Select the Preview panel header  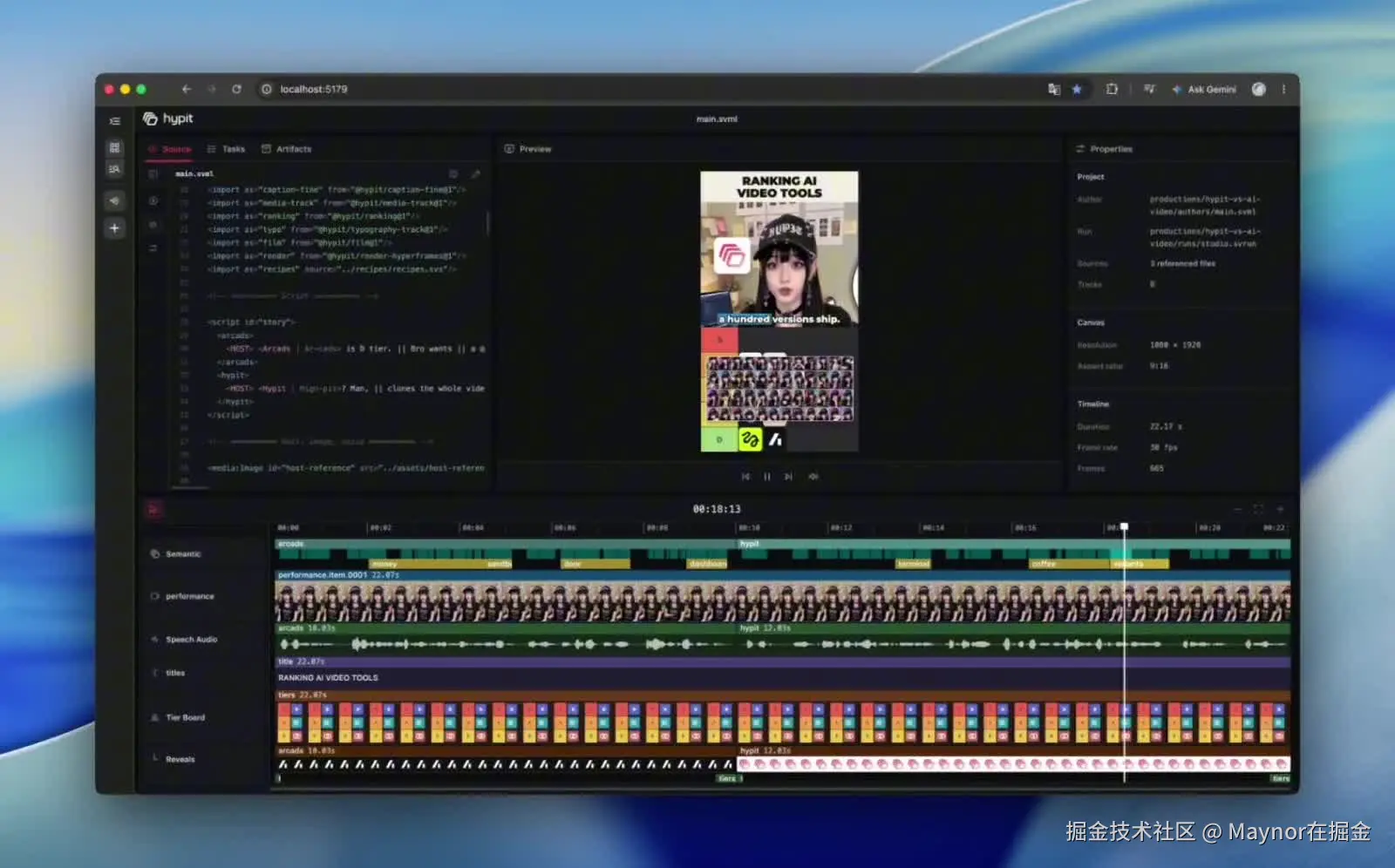[528, 149]
